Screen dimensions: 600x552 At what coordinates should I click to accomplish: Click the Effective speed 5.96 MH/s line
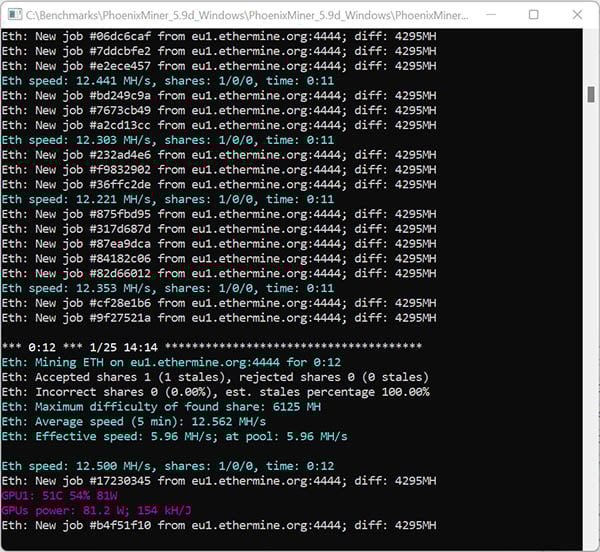[174, 437]
